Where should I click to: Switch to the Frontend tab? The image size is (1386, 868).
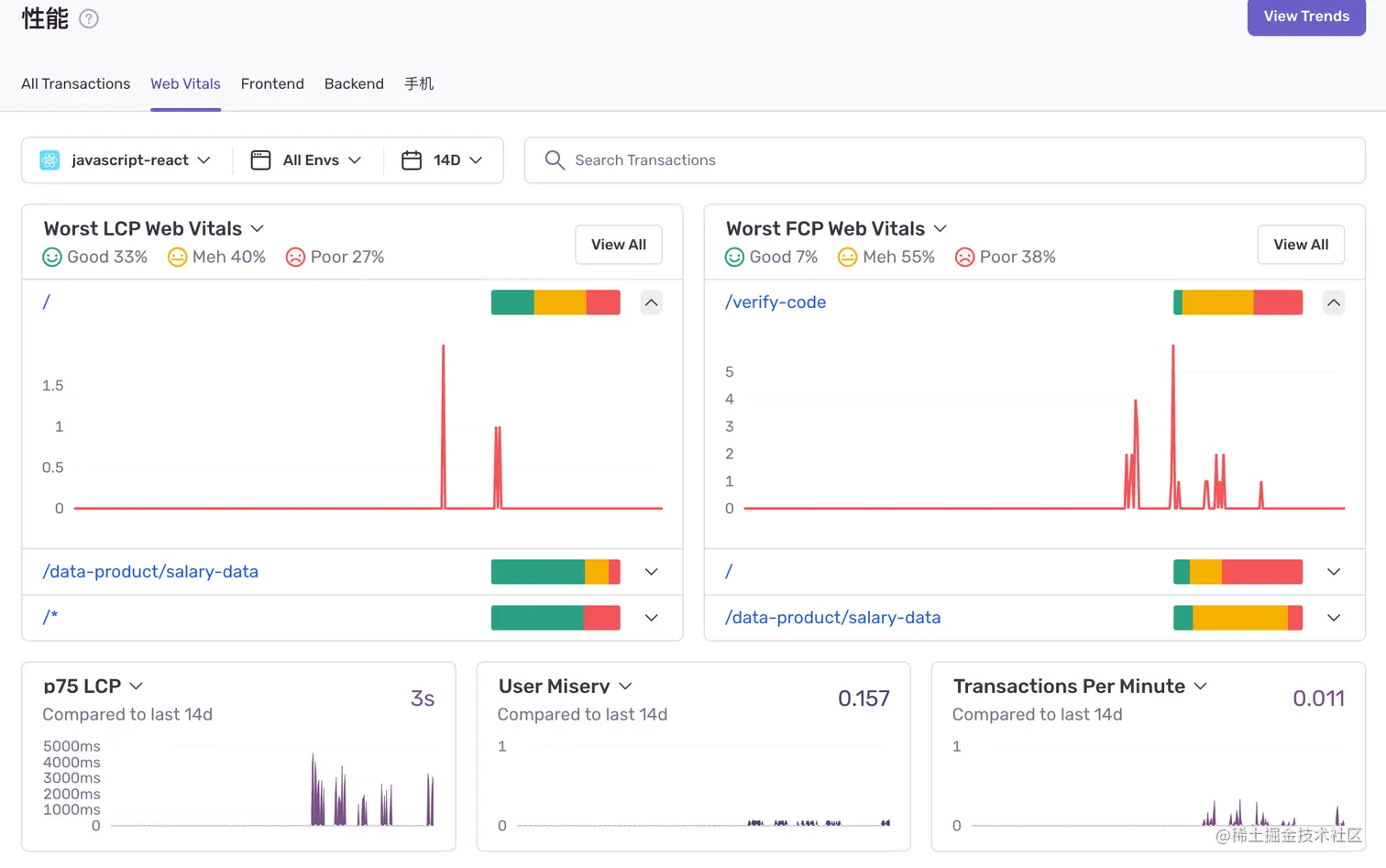point(272,83)
